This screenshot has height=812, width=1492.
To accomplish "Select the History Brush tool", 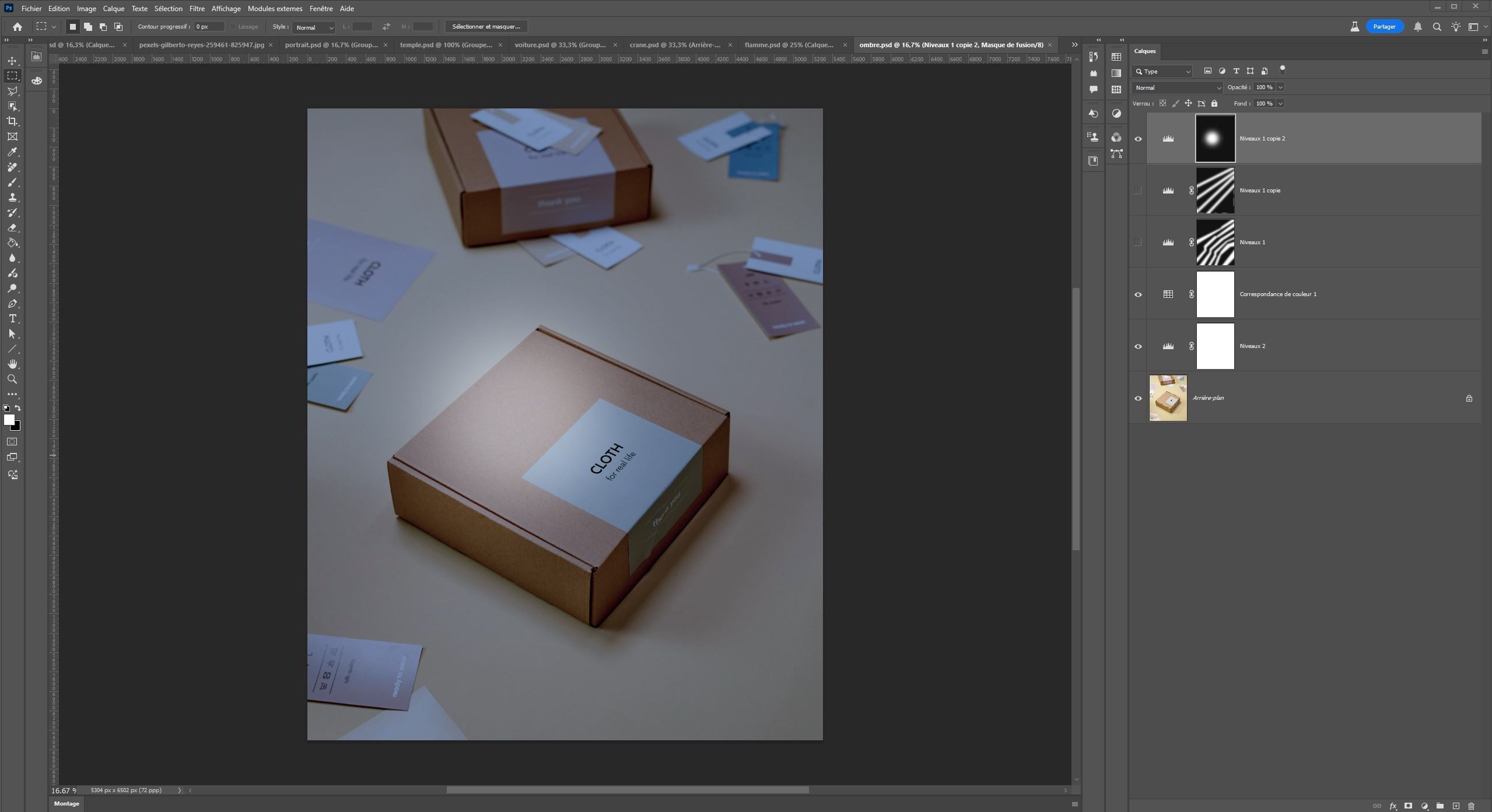I will (12, 213).
